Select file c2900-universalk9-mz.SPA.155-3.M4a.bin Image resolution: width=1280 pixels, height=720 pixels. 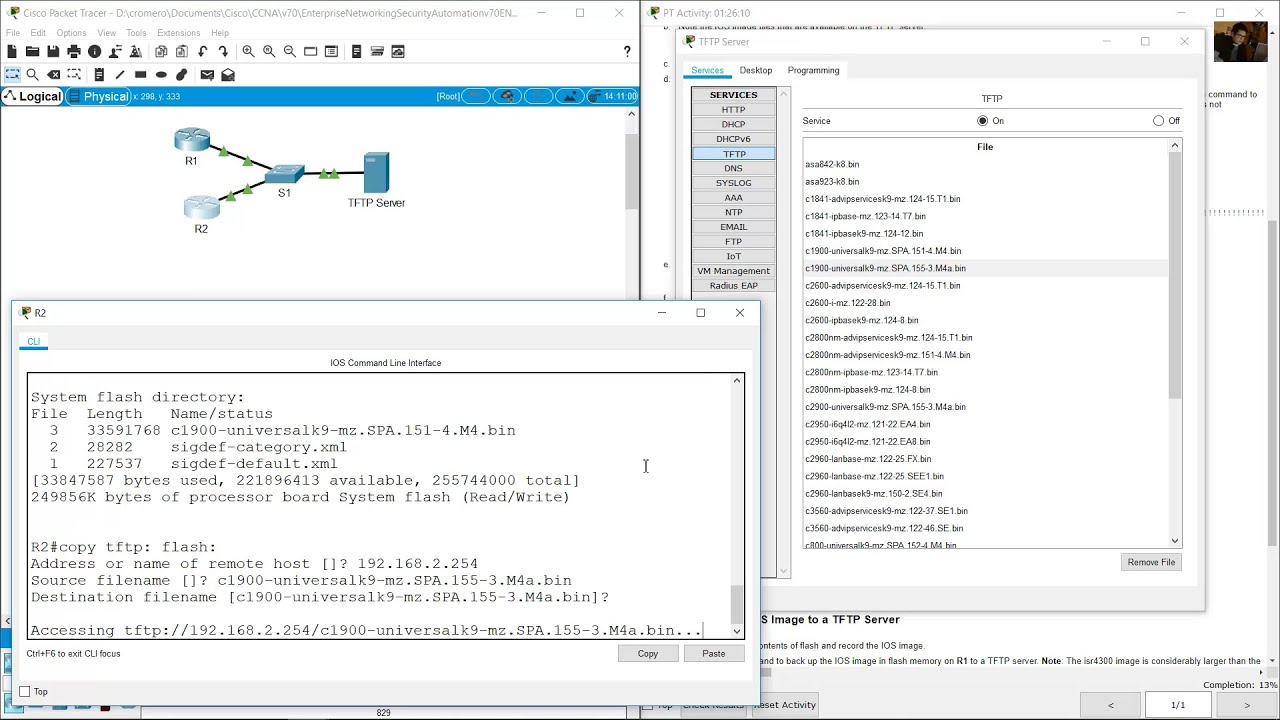pyautogui.click(x=885, y=407)
